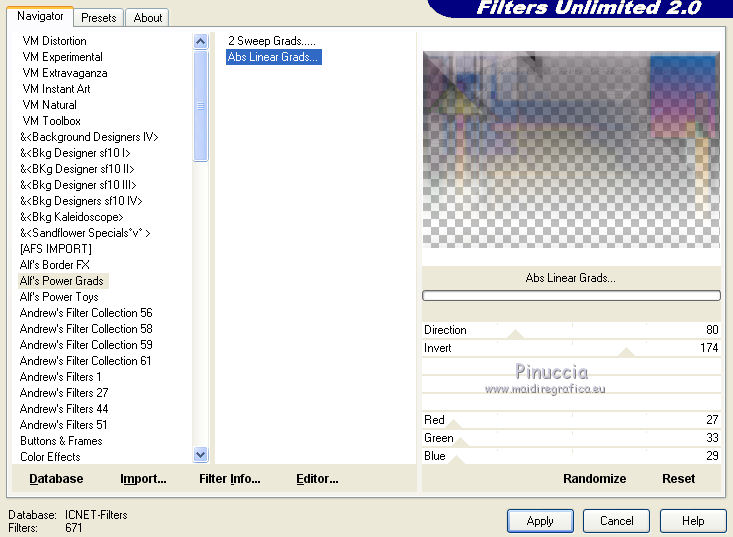Click the Import... button
This screenshot has height=537, width=733.
(143, 479)
